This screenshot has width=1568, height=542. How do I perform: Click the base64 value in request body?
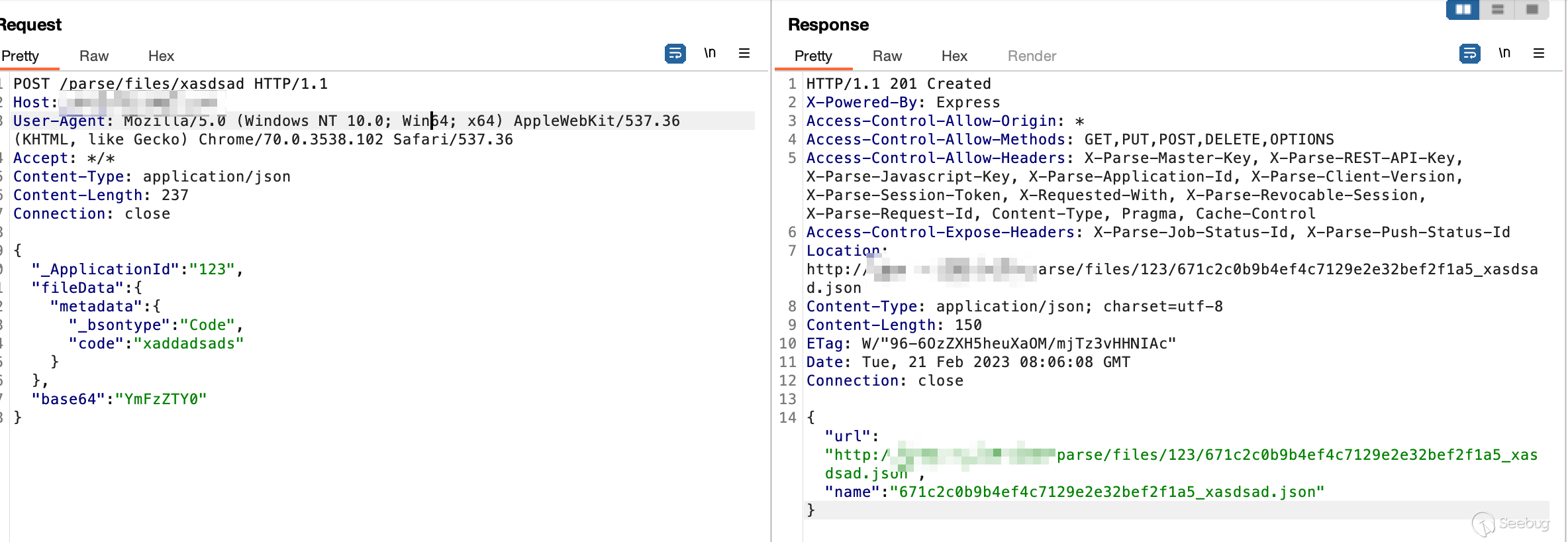[161, 400]
